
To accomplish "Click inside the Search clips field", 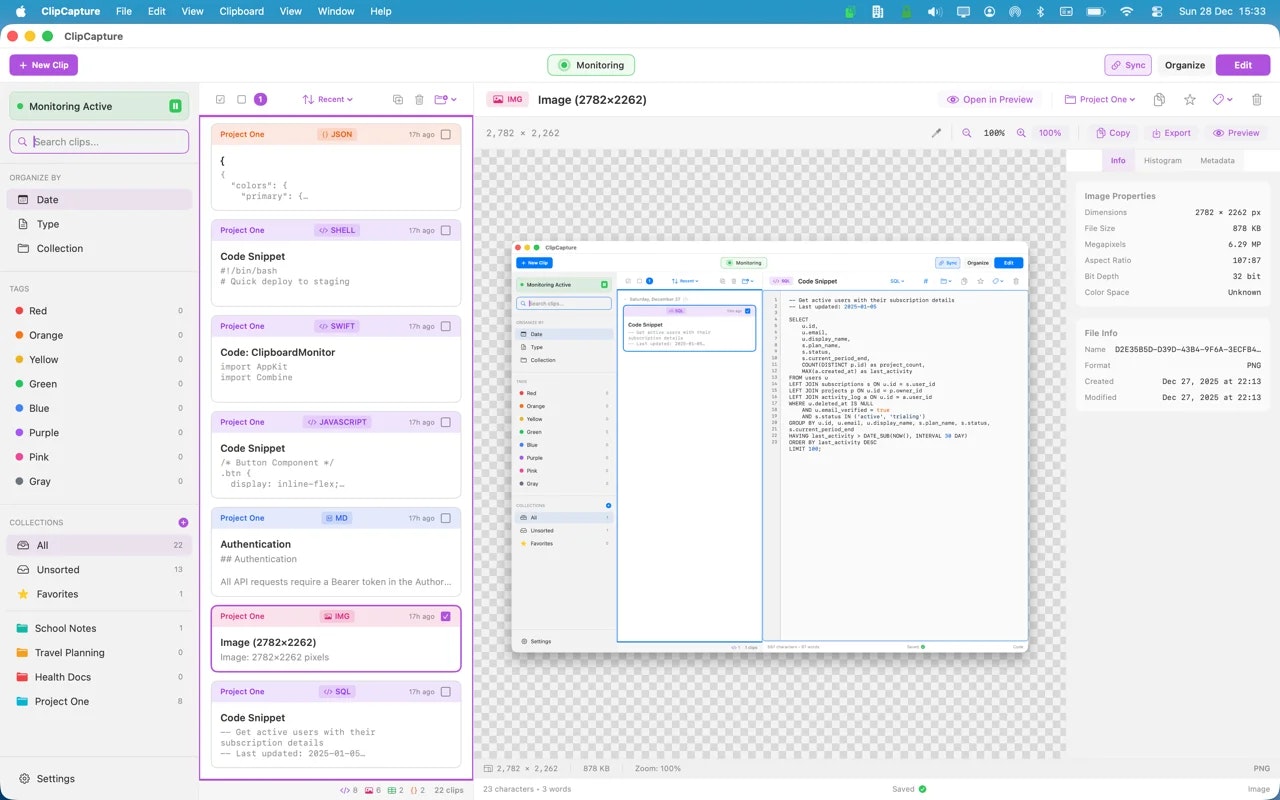I will [x=98, y=141].
